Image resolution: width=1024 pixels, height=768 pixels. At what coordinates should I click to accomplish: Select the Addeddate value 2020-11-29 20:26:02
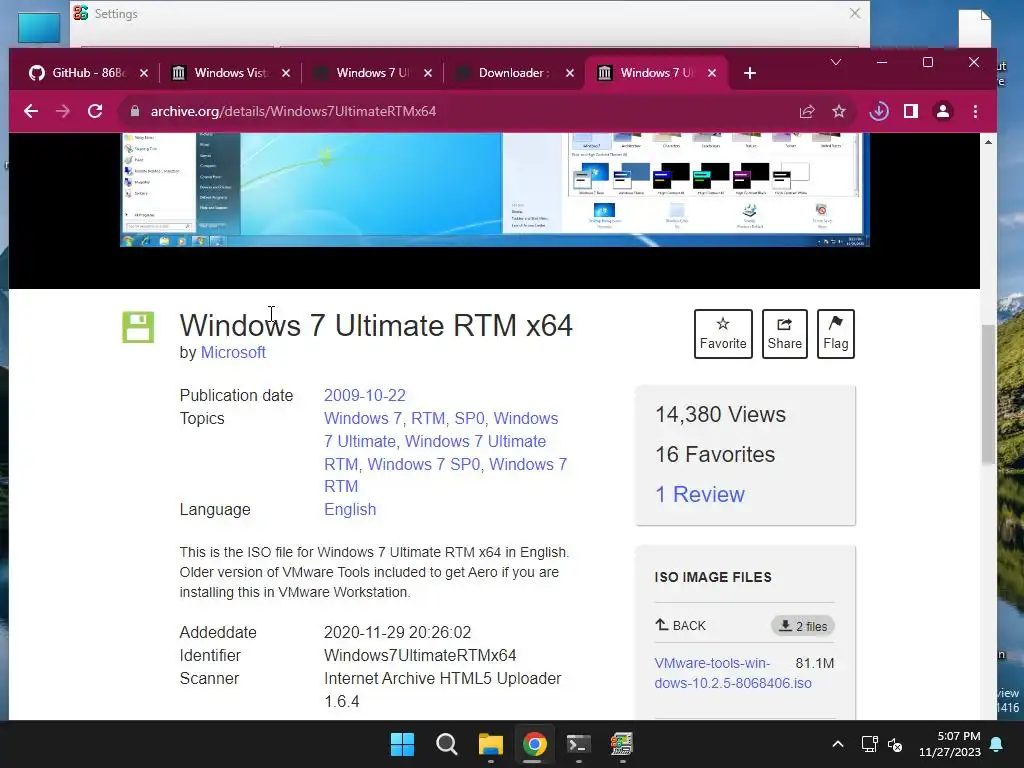[x=397, y=633]
